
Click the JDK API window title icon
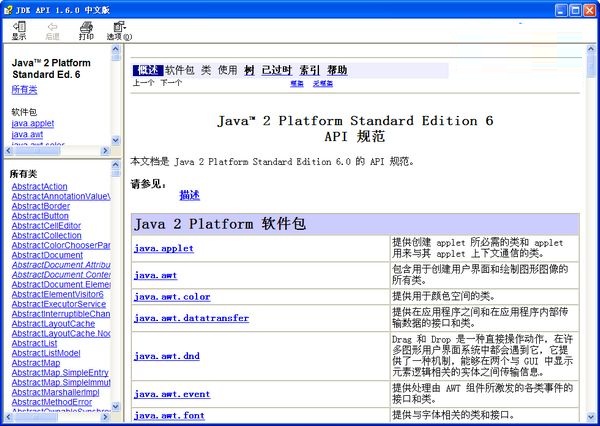(9, 7)
